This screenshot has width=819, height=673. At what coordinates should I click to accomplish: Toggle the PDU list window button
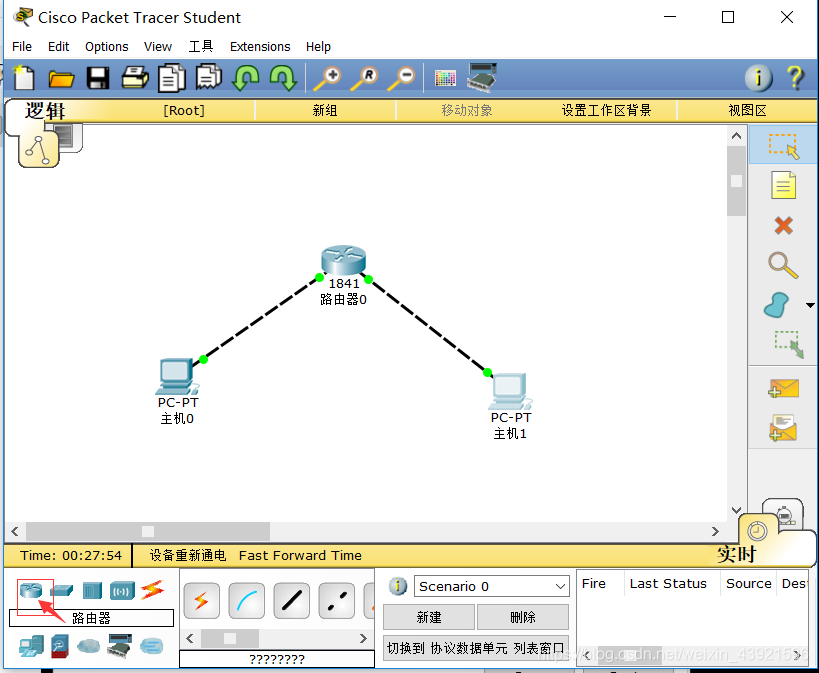pyautogui.click(x=476, y=648)
